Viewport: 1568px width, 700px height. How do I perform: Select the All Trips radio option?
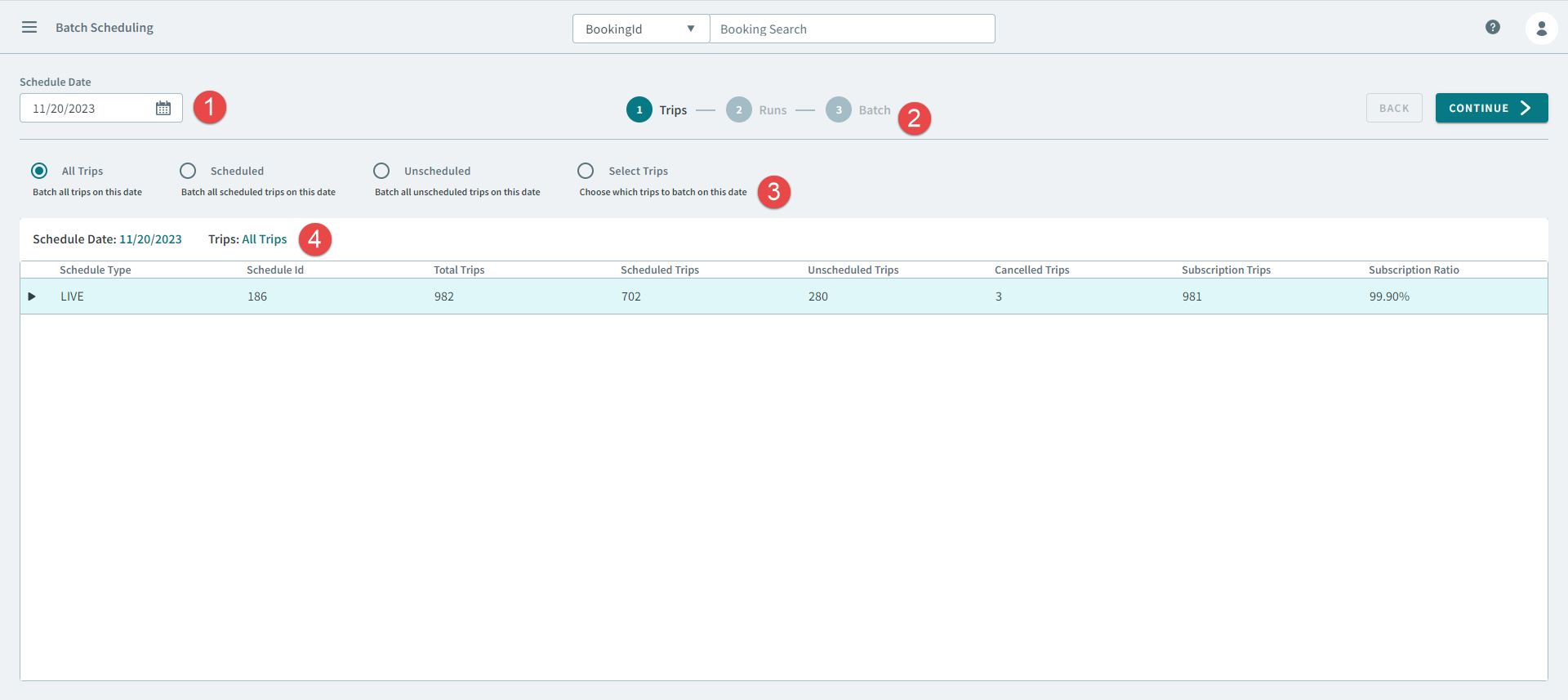(x=39, y=171)
